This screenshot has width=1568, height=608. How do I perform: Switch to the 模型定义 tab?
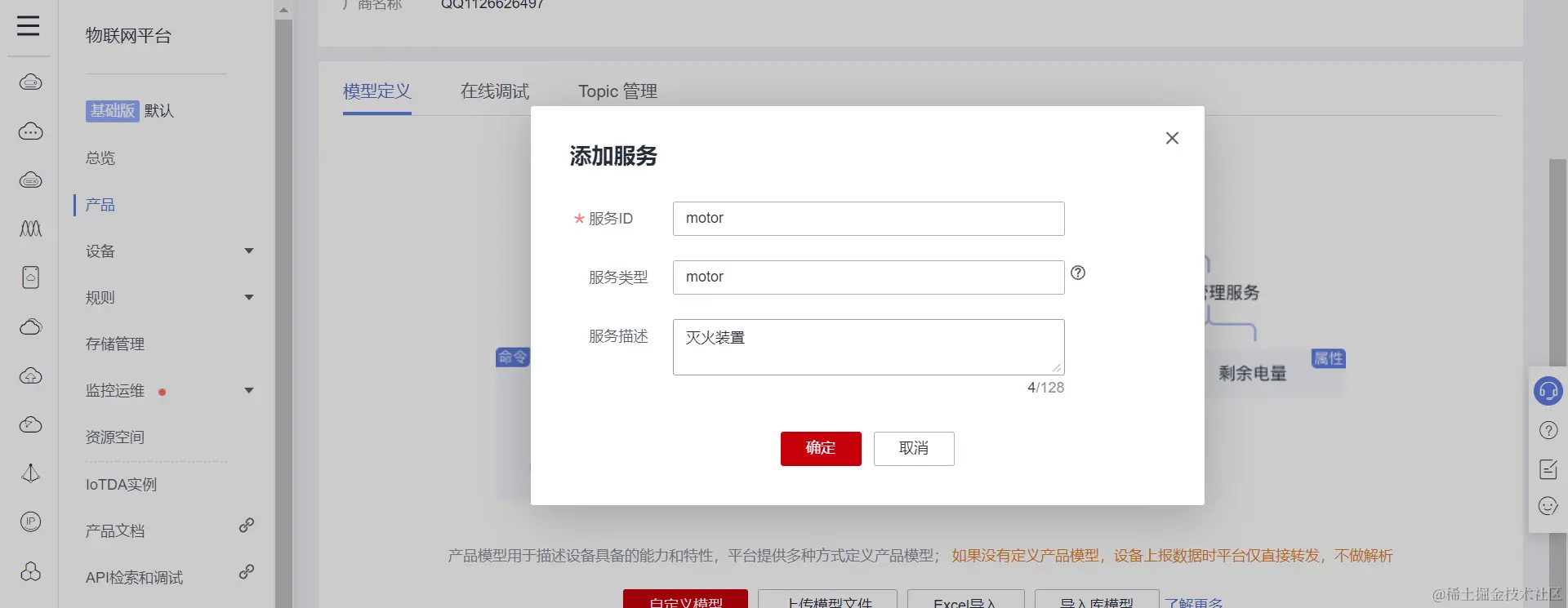(x=376, y=91)
